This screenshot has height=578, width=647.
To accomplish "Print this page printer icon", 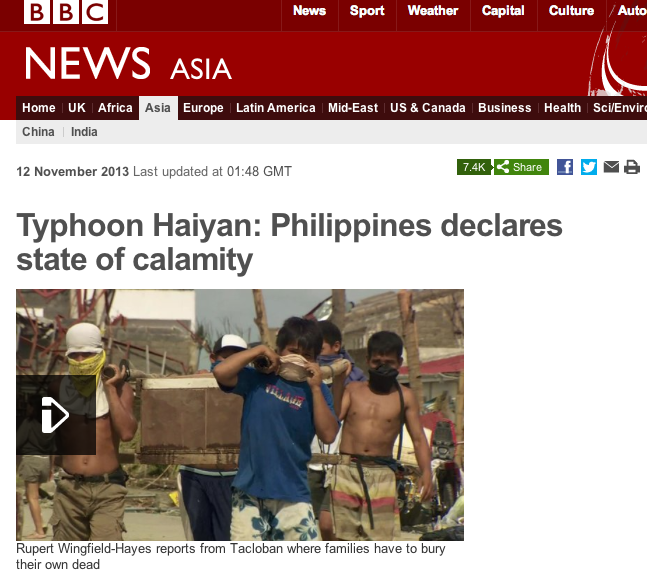I will coord(632,167).
